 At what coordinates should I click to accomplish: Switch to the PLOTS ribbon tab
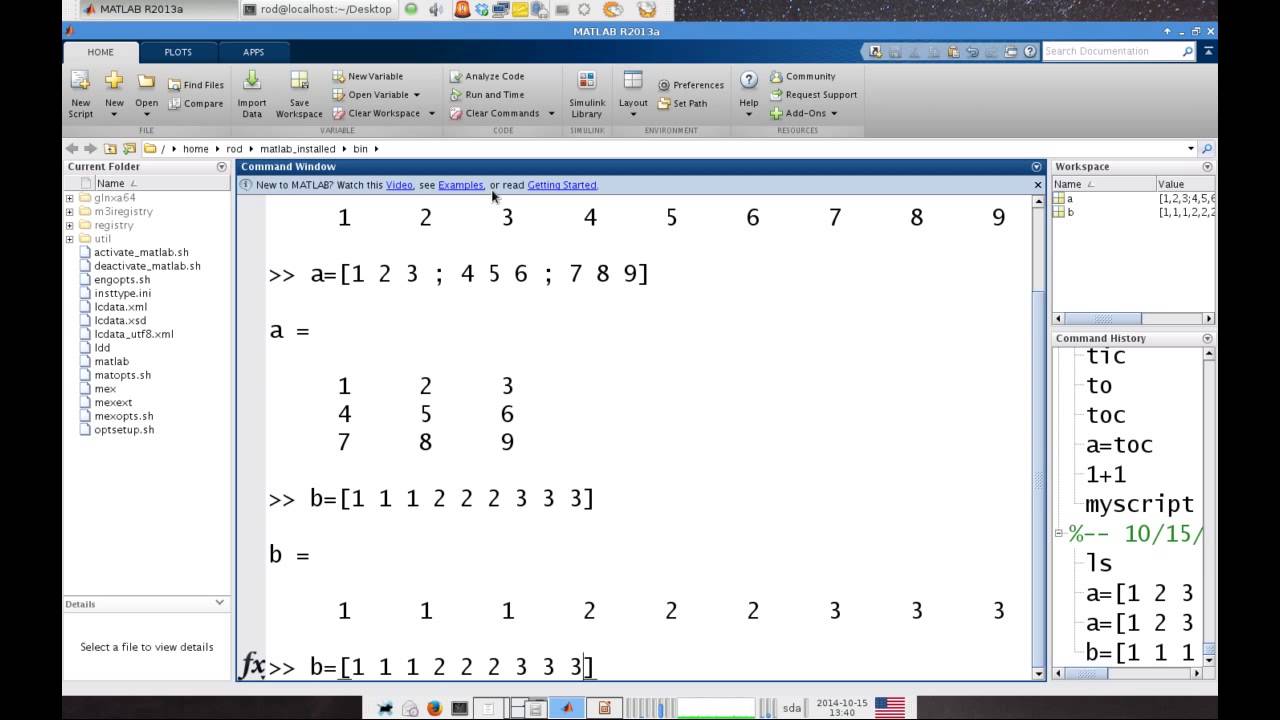pos(178,52)
